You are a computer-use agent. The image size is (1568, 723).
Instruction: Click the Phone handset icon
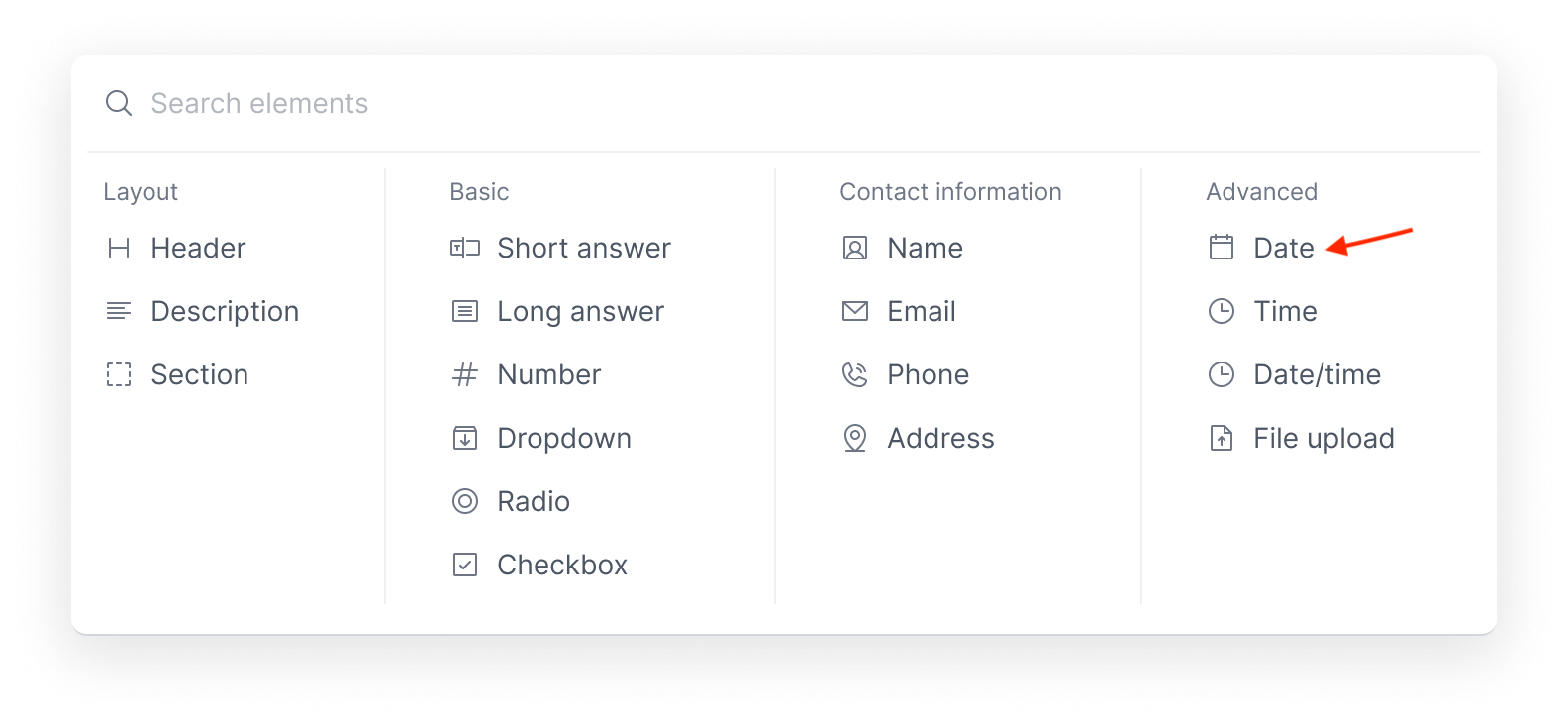[x=855, y=374]
